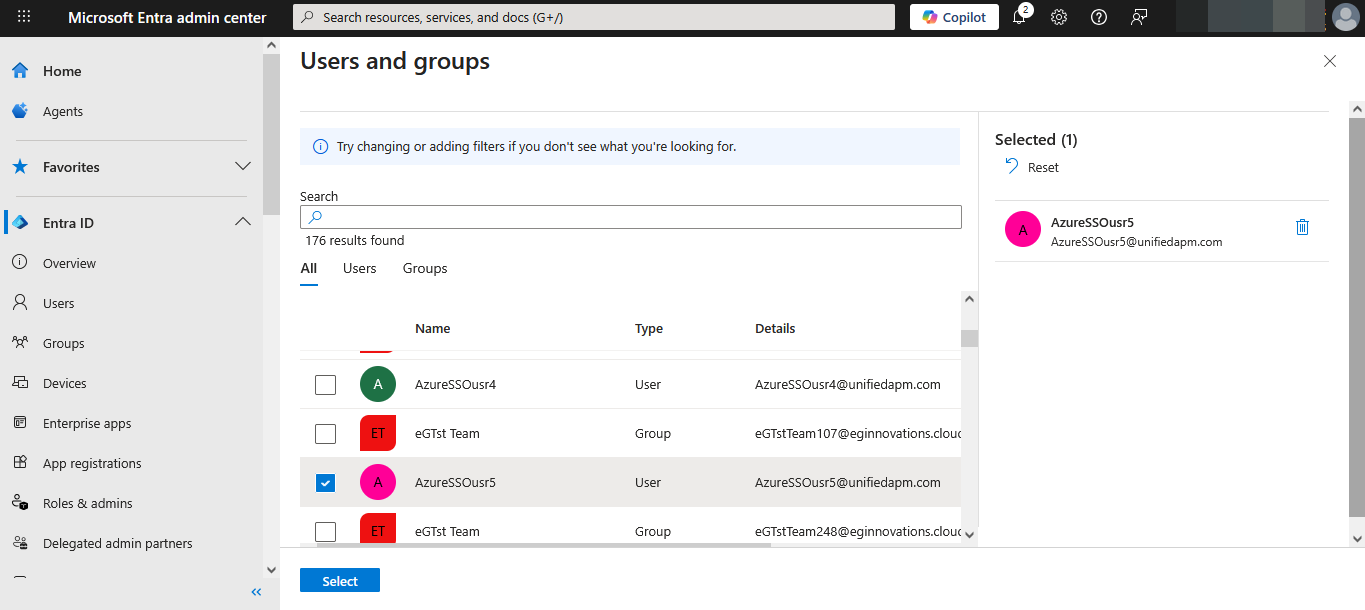Click the users and groups search field

point(640,217)
